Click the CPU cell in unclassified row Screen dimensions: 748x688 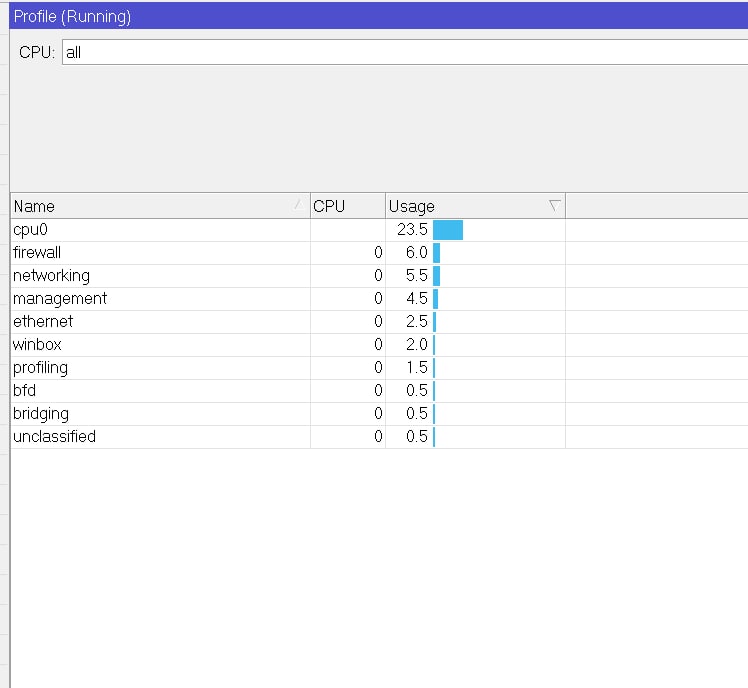tap(348, 437)
